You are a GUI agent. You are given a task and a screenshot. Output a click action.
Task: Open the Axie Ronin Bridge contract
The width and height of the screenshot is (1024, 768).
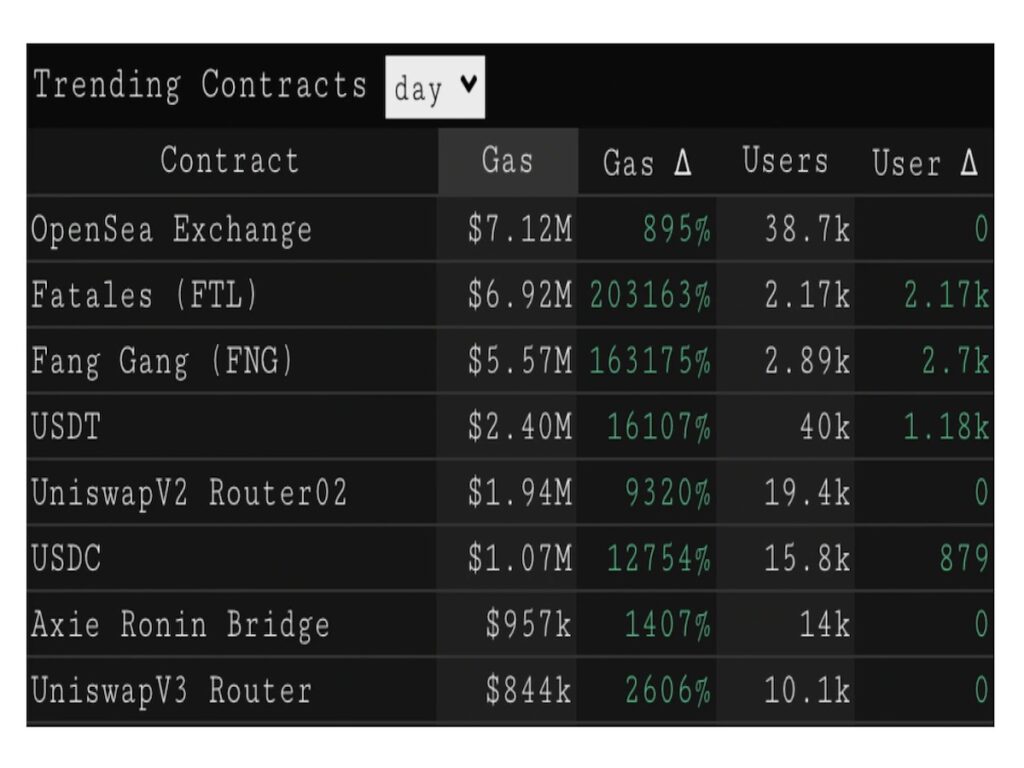coord(510,624)
